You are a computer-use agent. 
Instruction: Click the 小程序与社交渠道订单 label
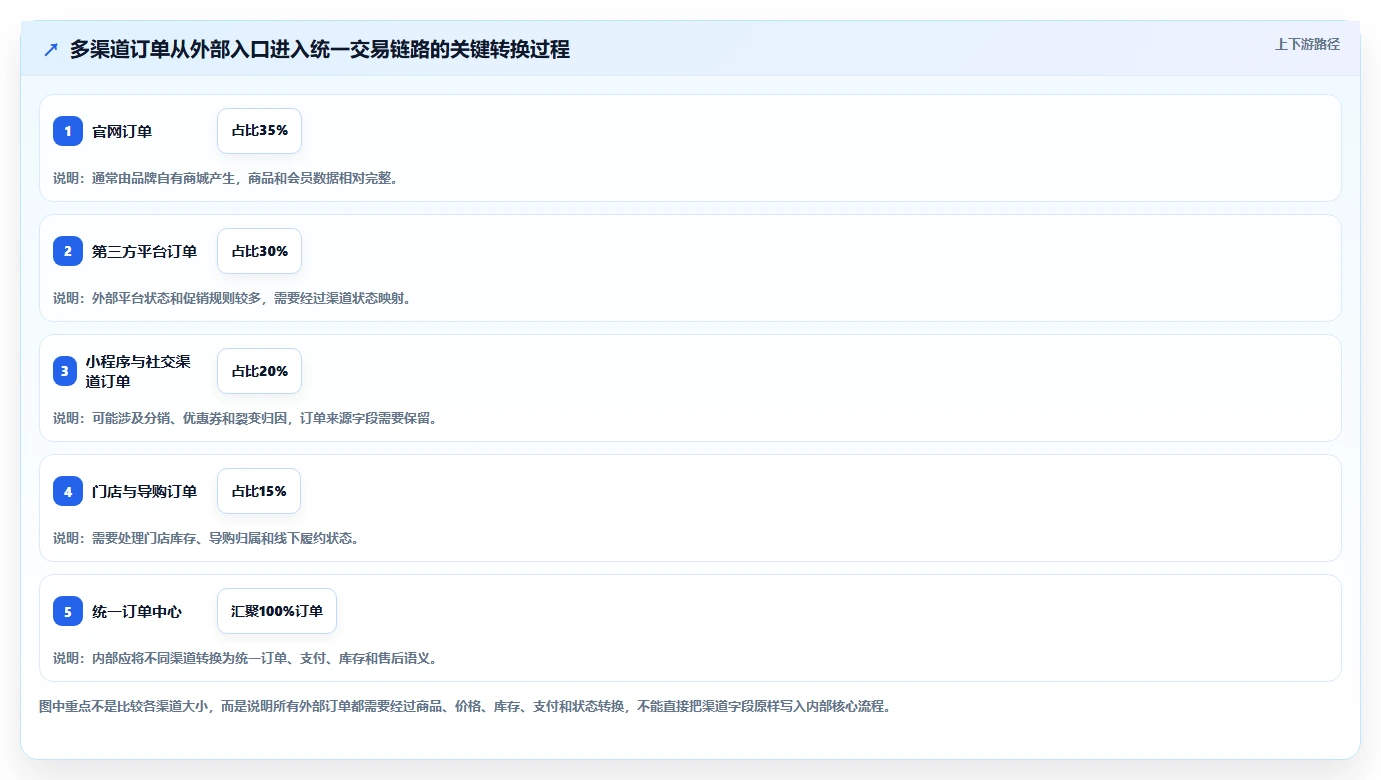138,371
